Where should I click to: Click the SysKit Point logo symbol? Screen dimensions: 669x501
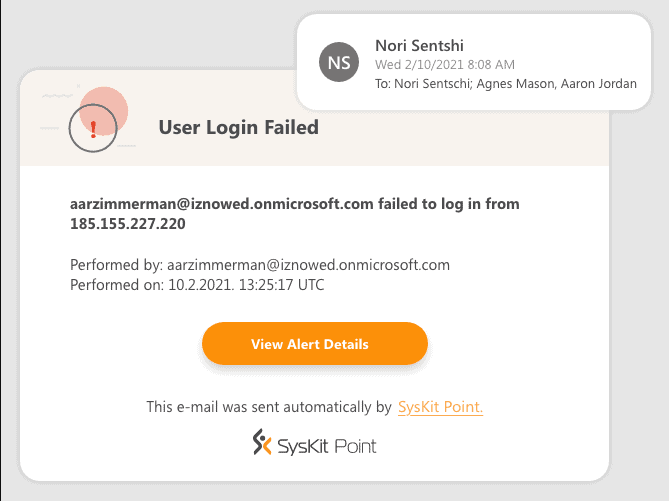(262, 441)
